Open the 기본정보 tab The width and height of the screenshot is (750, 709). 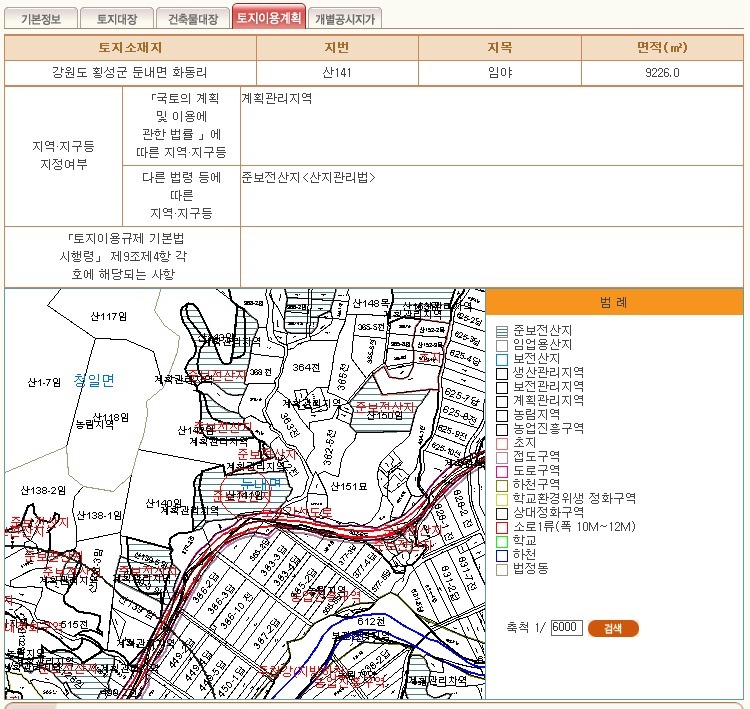41,19
